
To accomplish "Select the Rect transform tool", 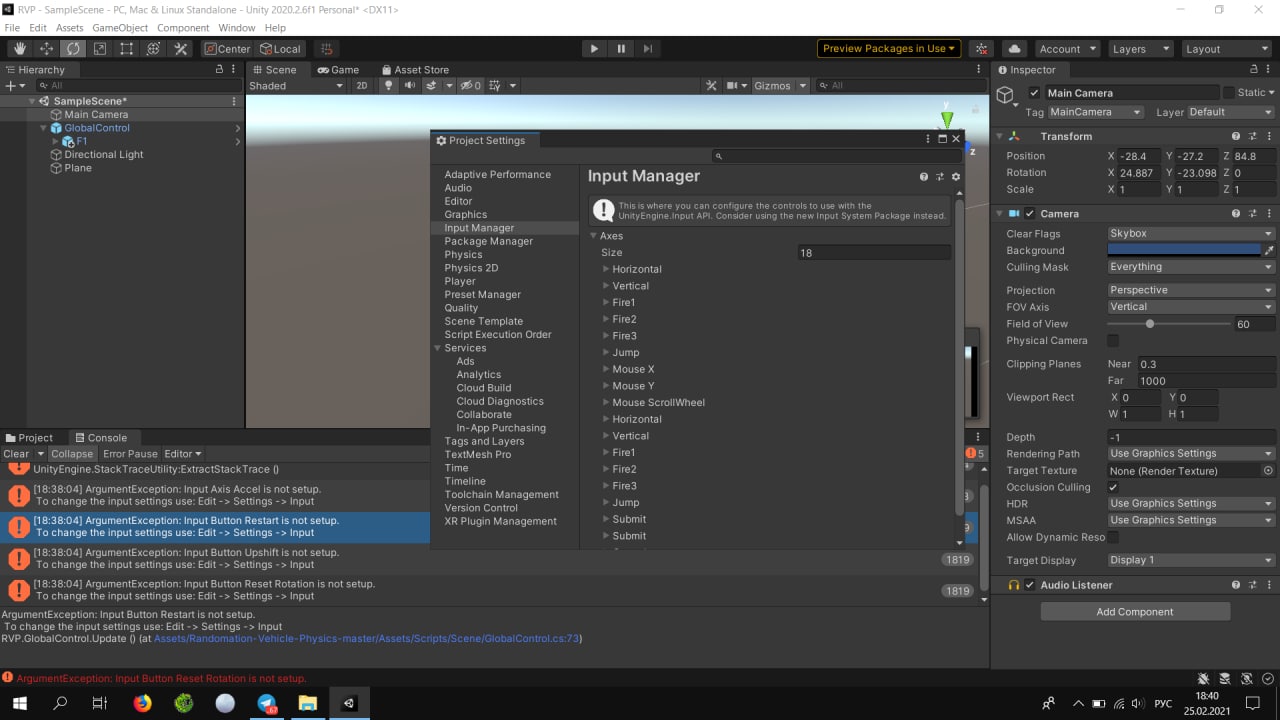I will [127, 48].
